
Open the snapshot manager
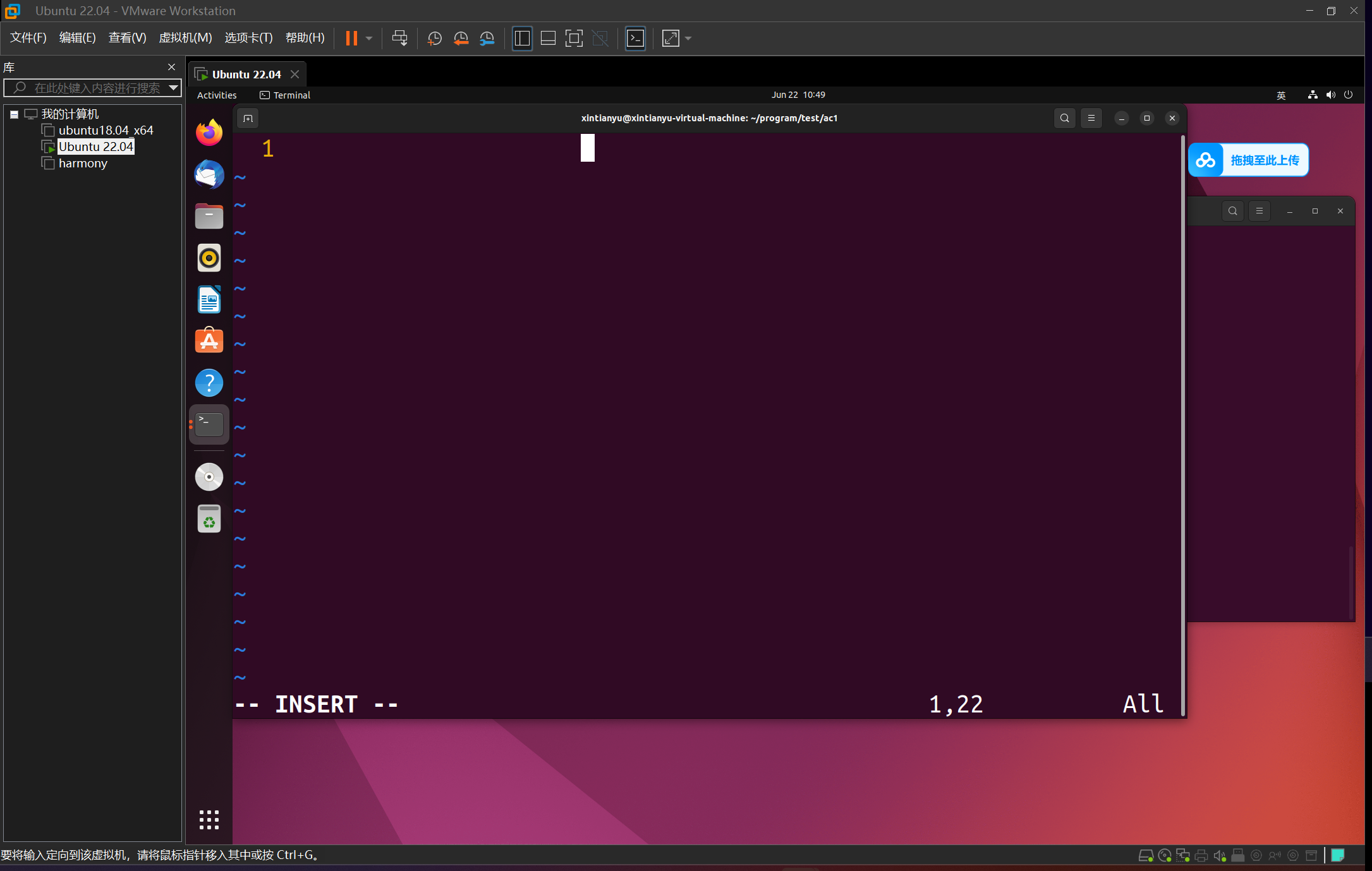(x=487, y=38)
